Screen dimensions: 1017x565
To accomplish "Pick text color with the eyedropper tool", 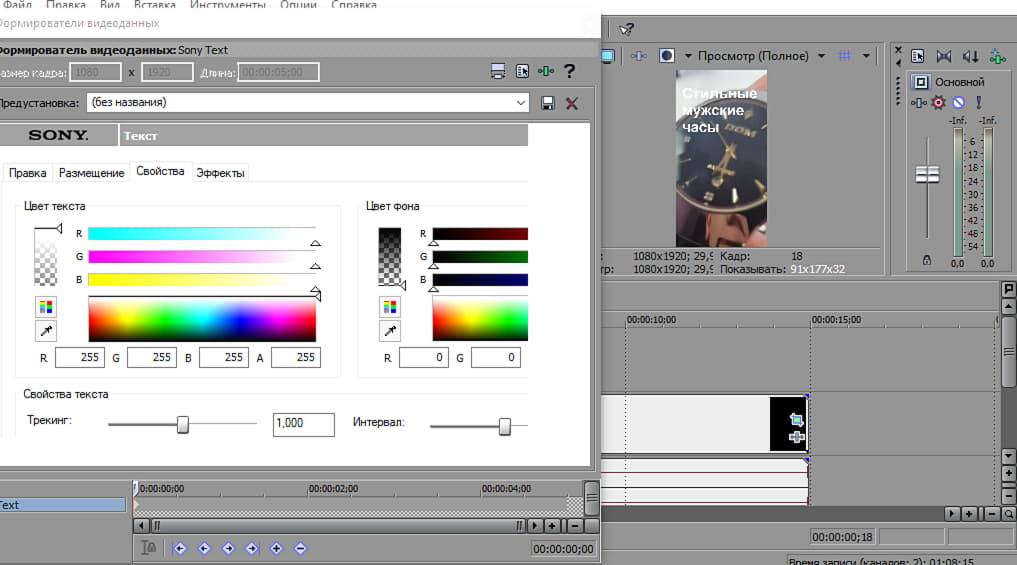I will (x=46, y=331).
